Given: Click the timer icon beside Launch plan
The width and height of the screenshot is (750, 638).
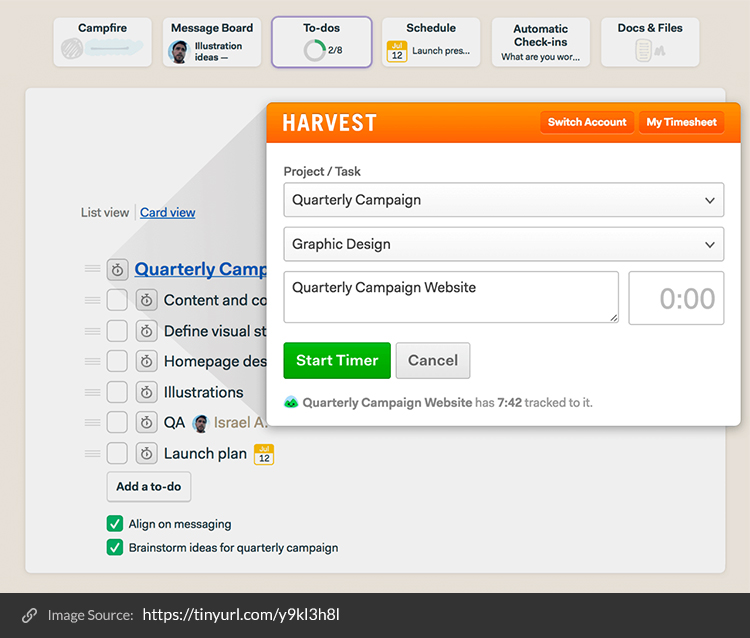Looking at the screenshot, I should [147, 454].
